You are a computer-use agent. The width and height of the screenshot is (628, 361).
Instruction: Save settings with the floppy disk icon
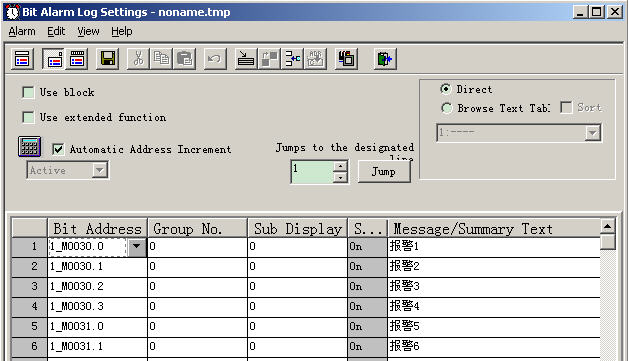108,59
